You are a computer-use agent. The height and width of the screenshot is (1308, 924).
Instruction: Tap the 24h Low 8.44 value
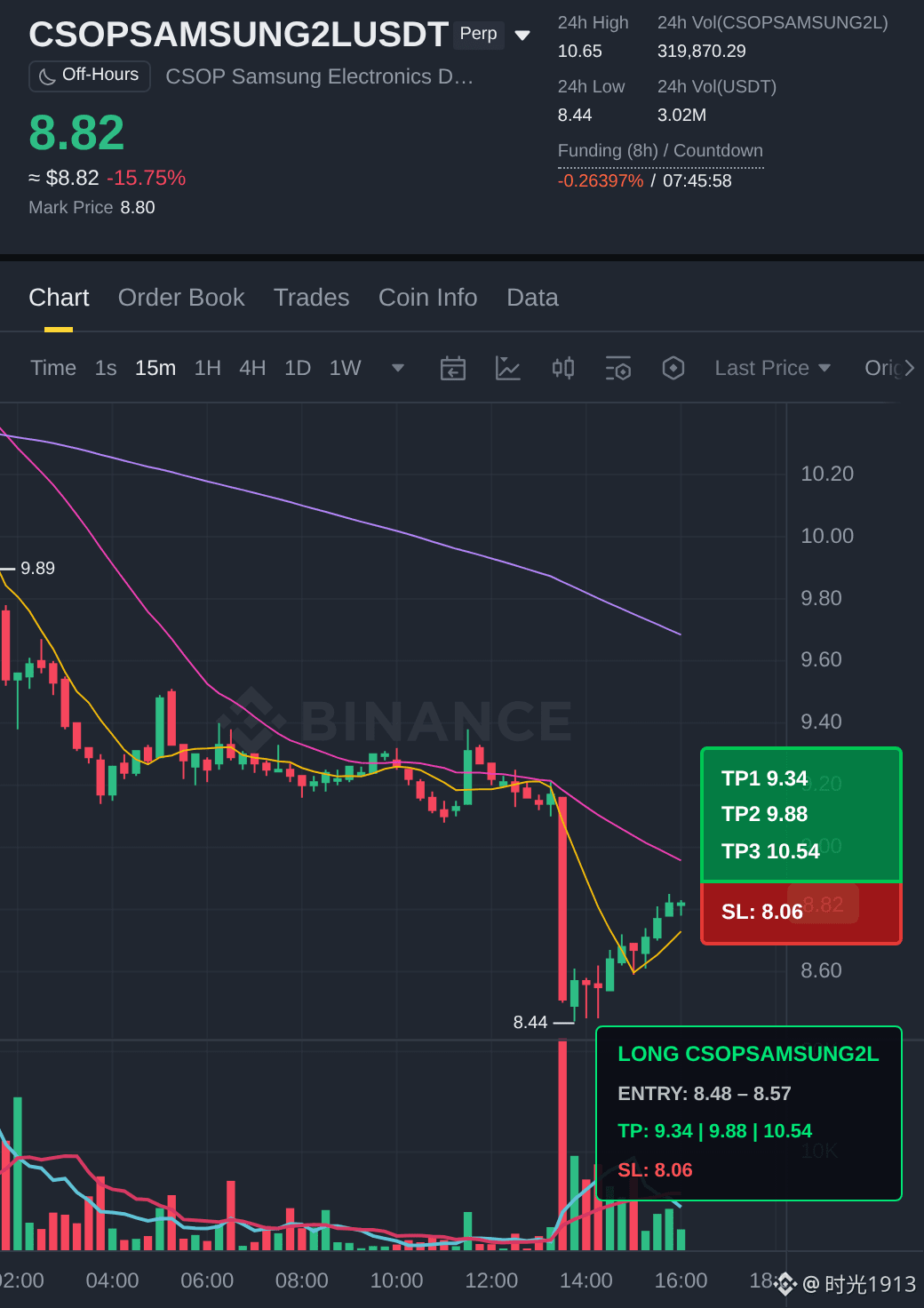click(x=575, y=115)
